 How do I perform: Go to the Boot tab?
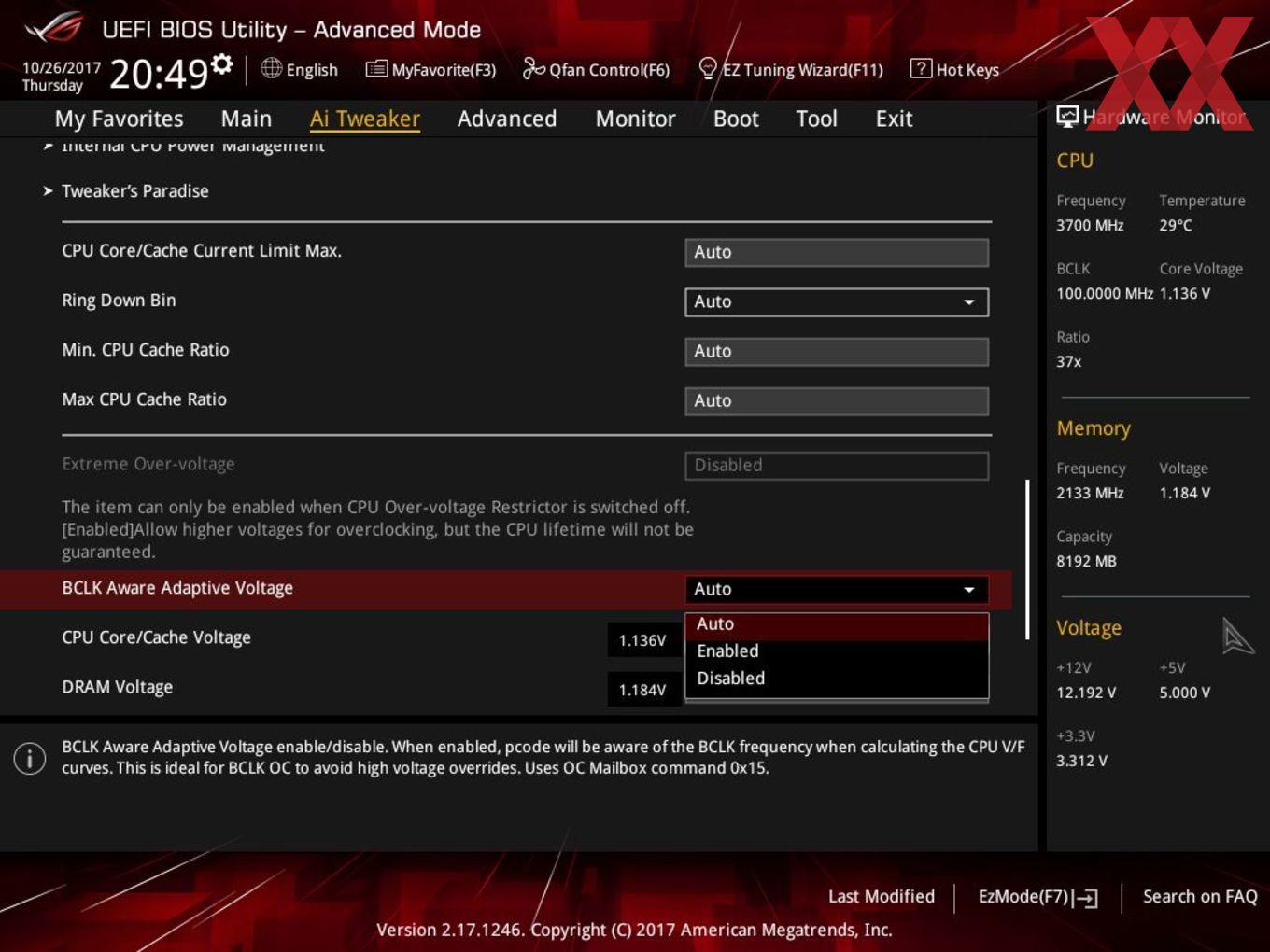[736, 119]
